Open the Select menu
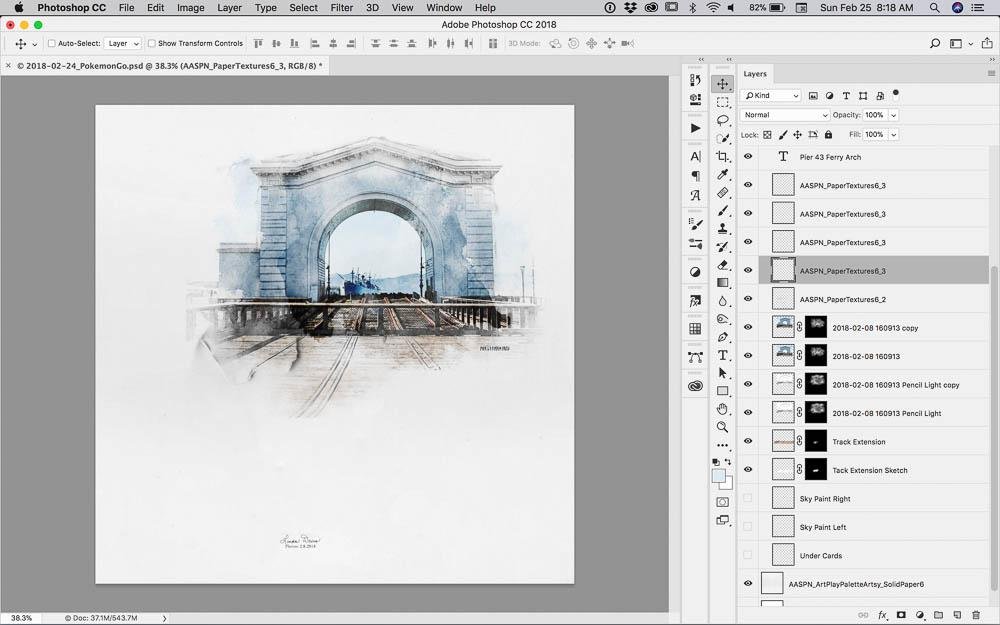This screenshot has width=1000, height=625. (x=304, y=8)
